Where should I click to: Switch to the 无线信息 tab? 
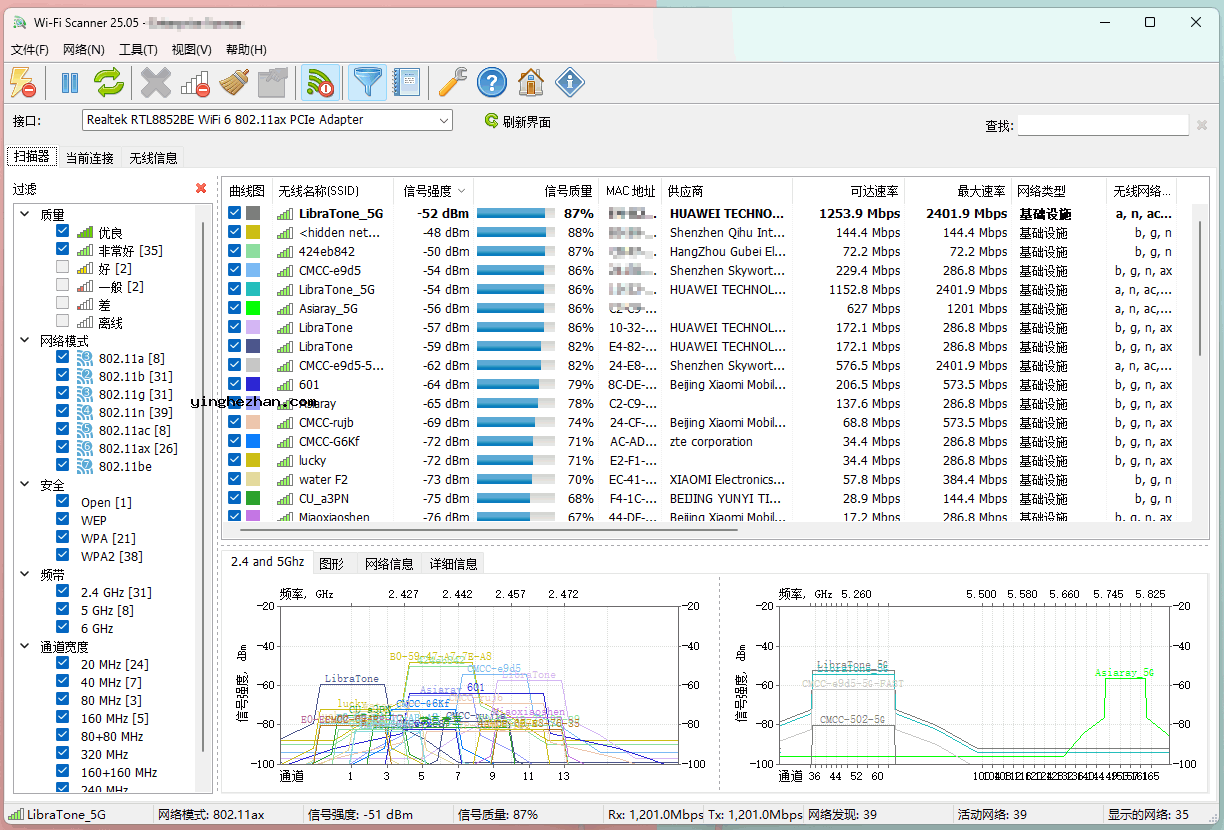153,158
